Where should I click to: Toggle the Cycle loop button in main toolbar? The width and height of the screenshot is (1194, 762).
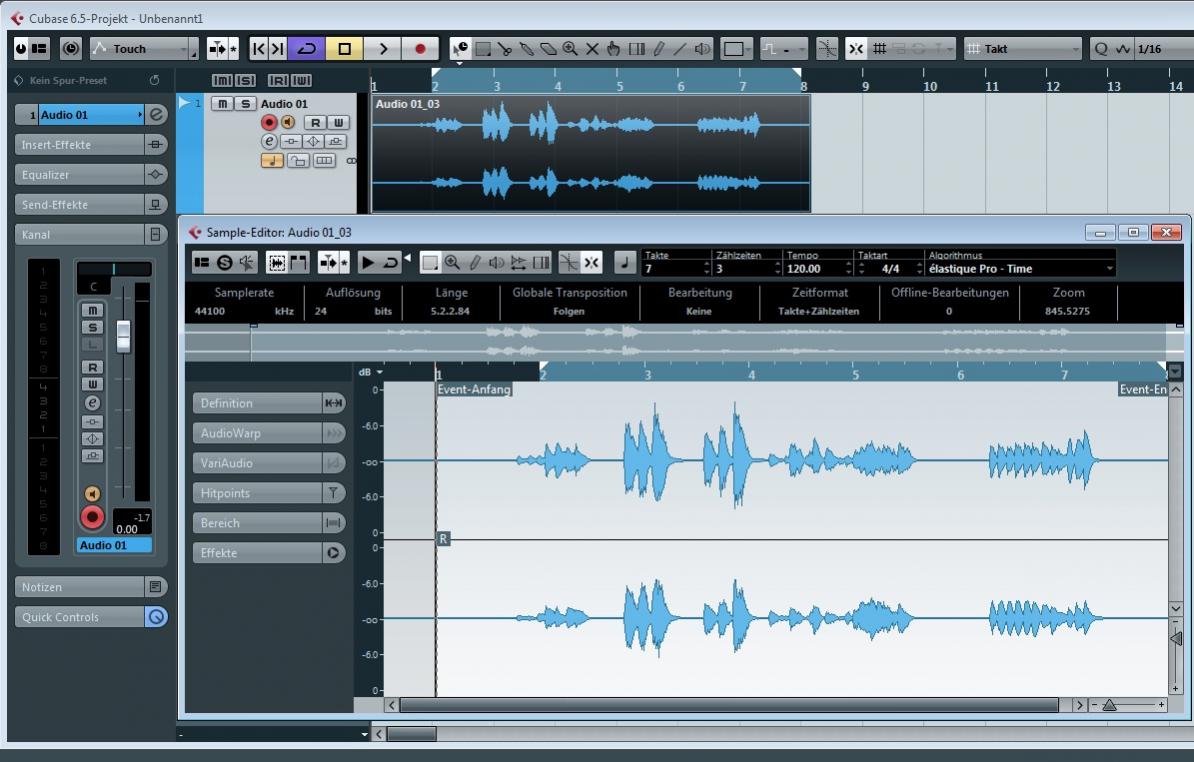pyautogui.click(x=306, y=48)
